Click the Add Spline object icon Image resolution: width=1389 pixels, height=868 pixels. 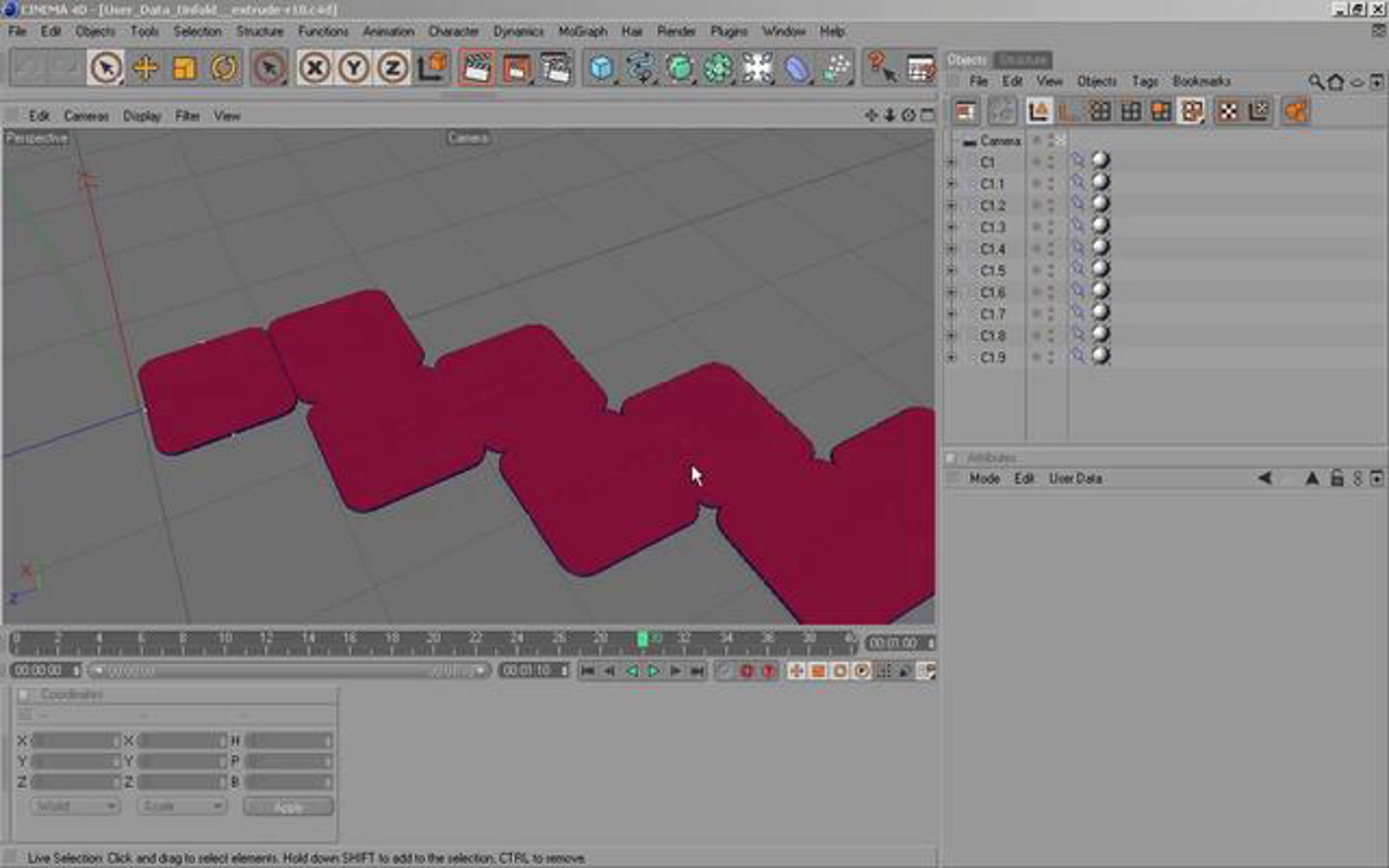tap(640, 68)
